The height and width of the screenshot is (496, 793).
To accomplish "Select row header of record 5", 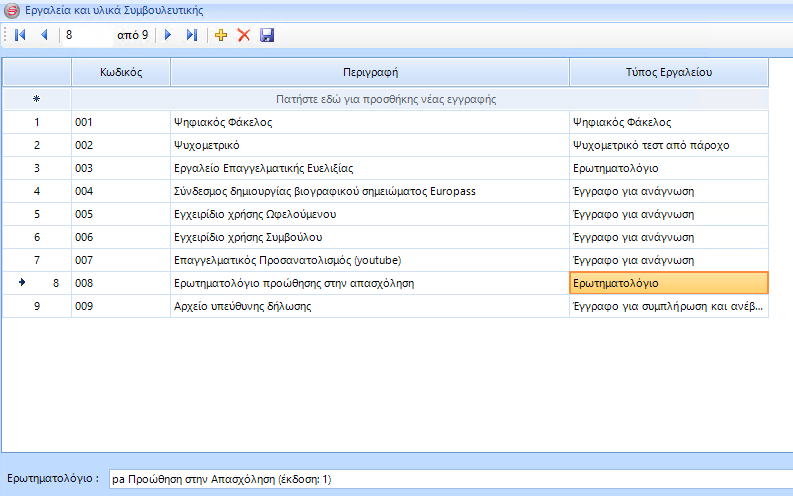I will [x=37, y=214].
